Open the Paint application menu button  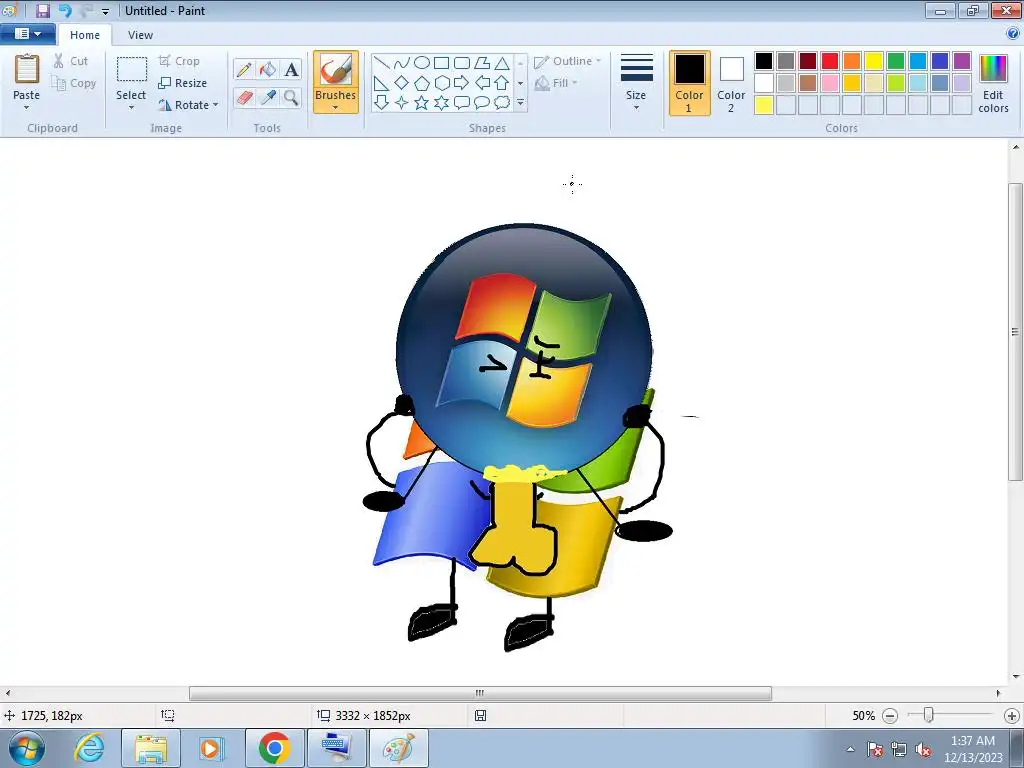27,33
